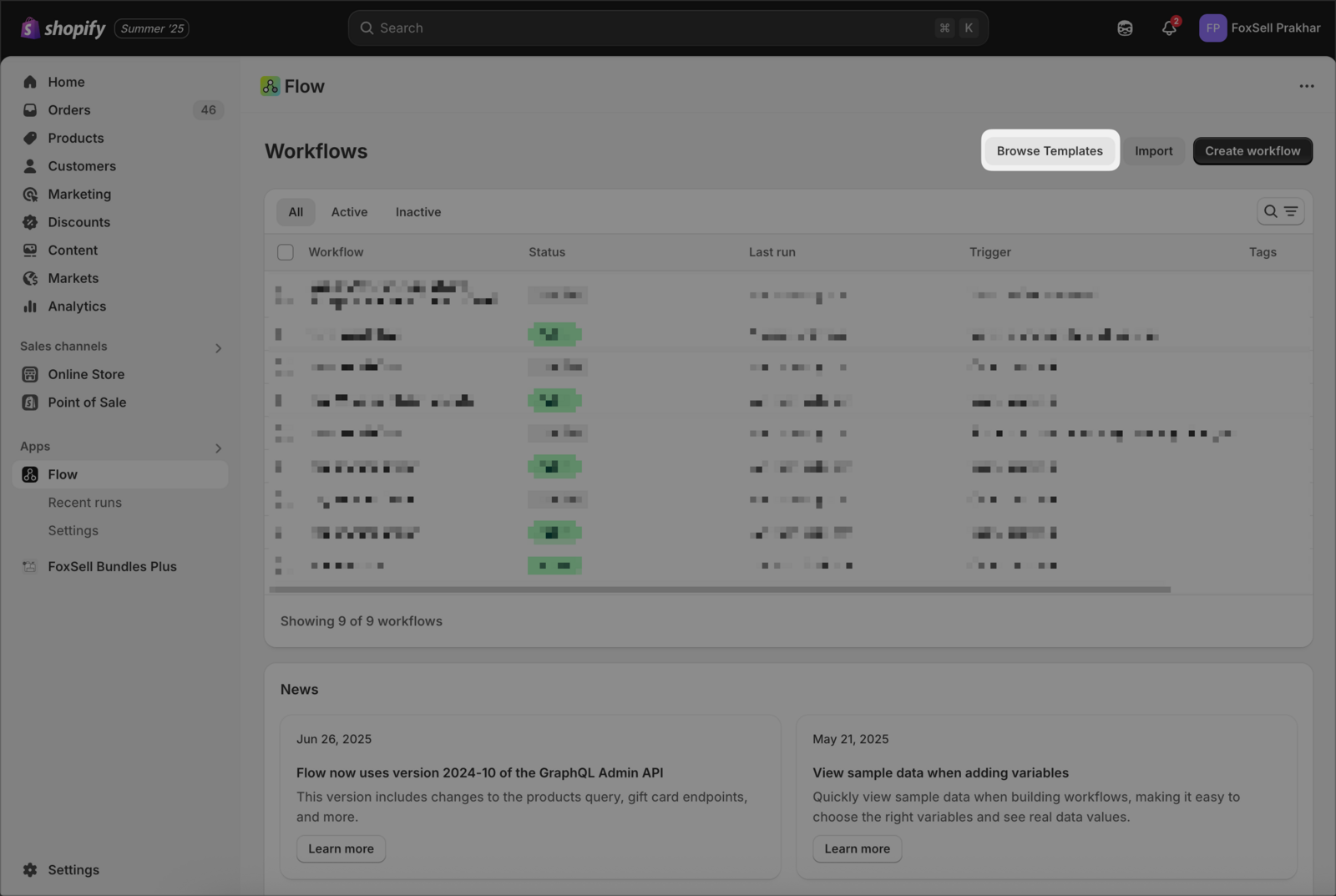Switch to the Active workflows tab
The width and height of the screenshot is (1336, 896).
[x=349, y=211]
